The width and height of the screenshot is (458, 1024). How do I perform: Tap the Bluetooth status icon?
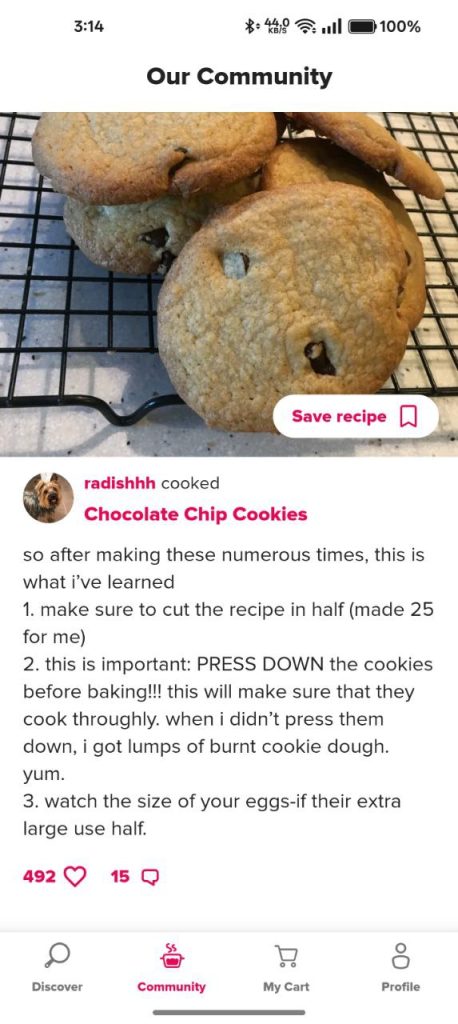[249, 27]
